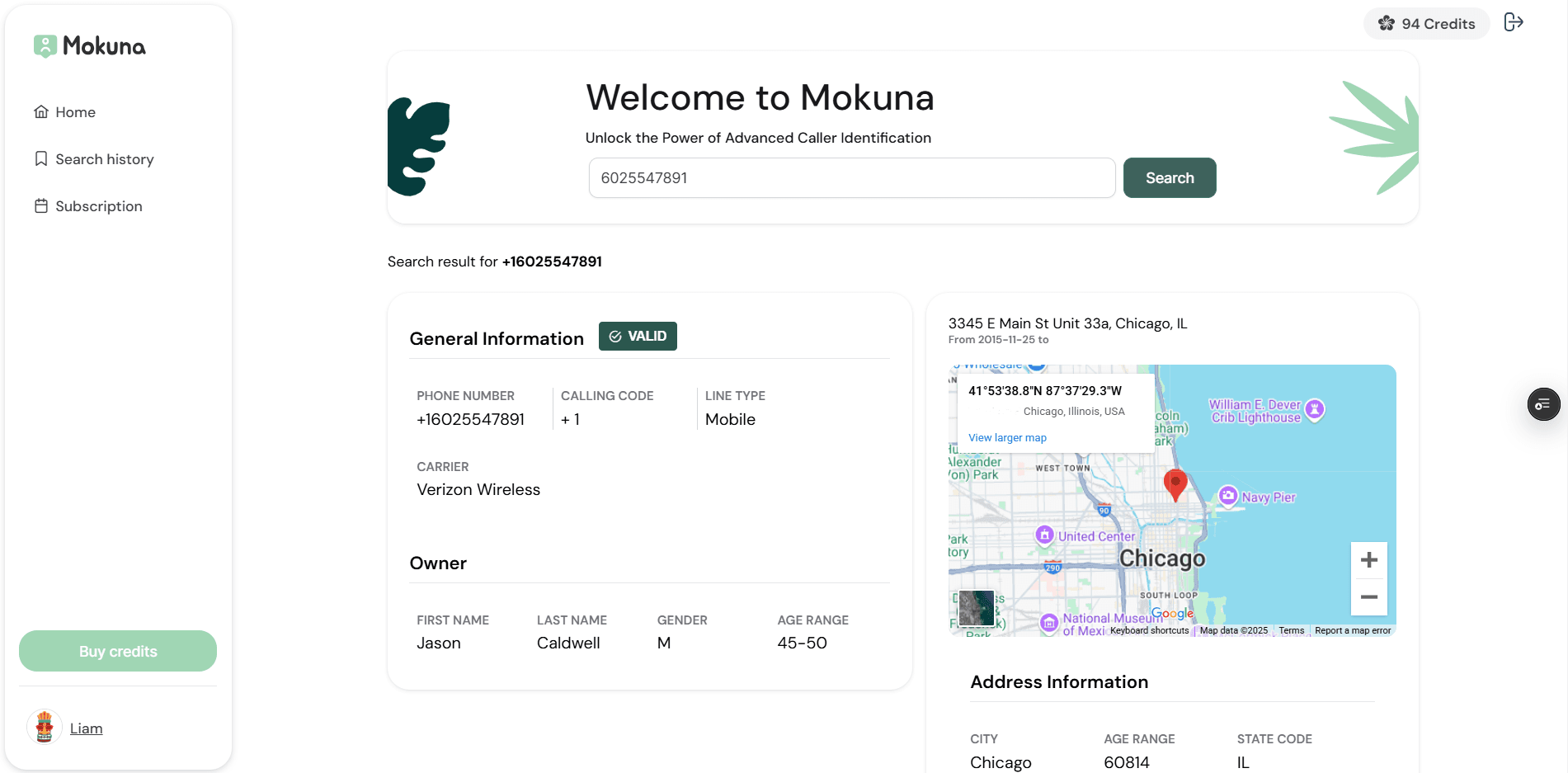Click the flower icon beside 94 Credits

(1386, 24)
